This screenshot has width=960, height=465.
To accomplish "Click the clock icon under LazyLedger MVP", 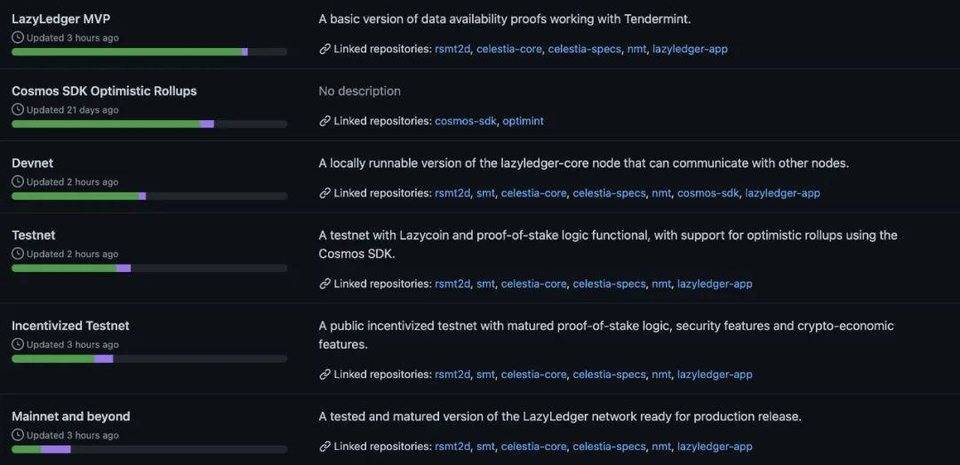I will [x=18, y=38].
